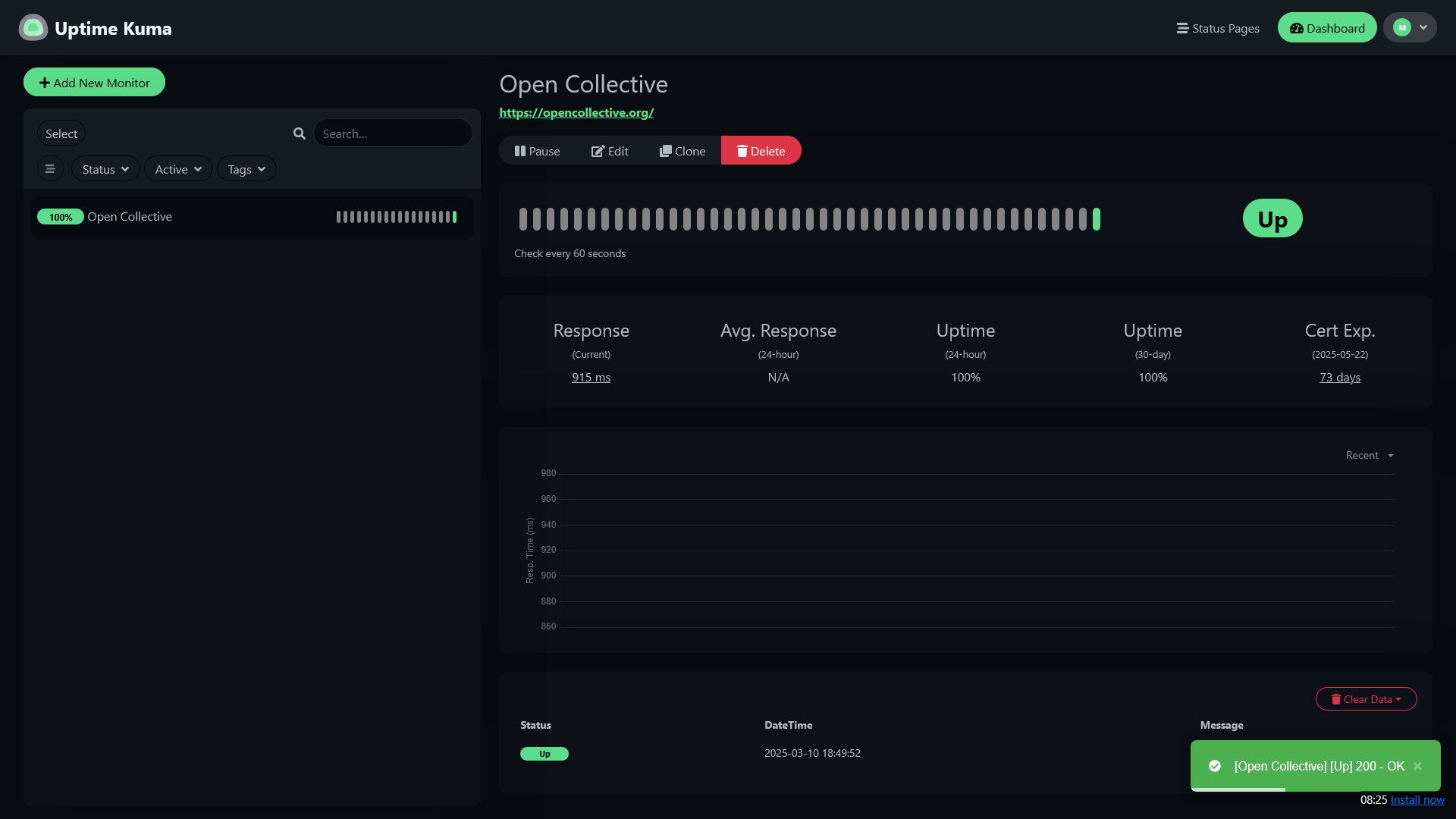Viewport: 1456px width, 819px height.
Task: Open the profile avatar dropdown
Action: tap(1410, 28)
